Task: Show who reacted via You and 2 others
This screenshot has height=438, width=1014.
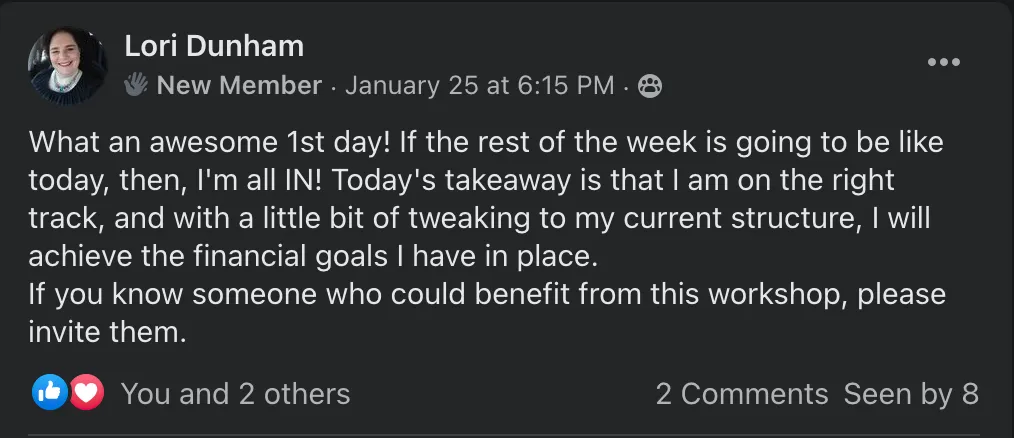Action: point(235,394)
